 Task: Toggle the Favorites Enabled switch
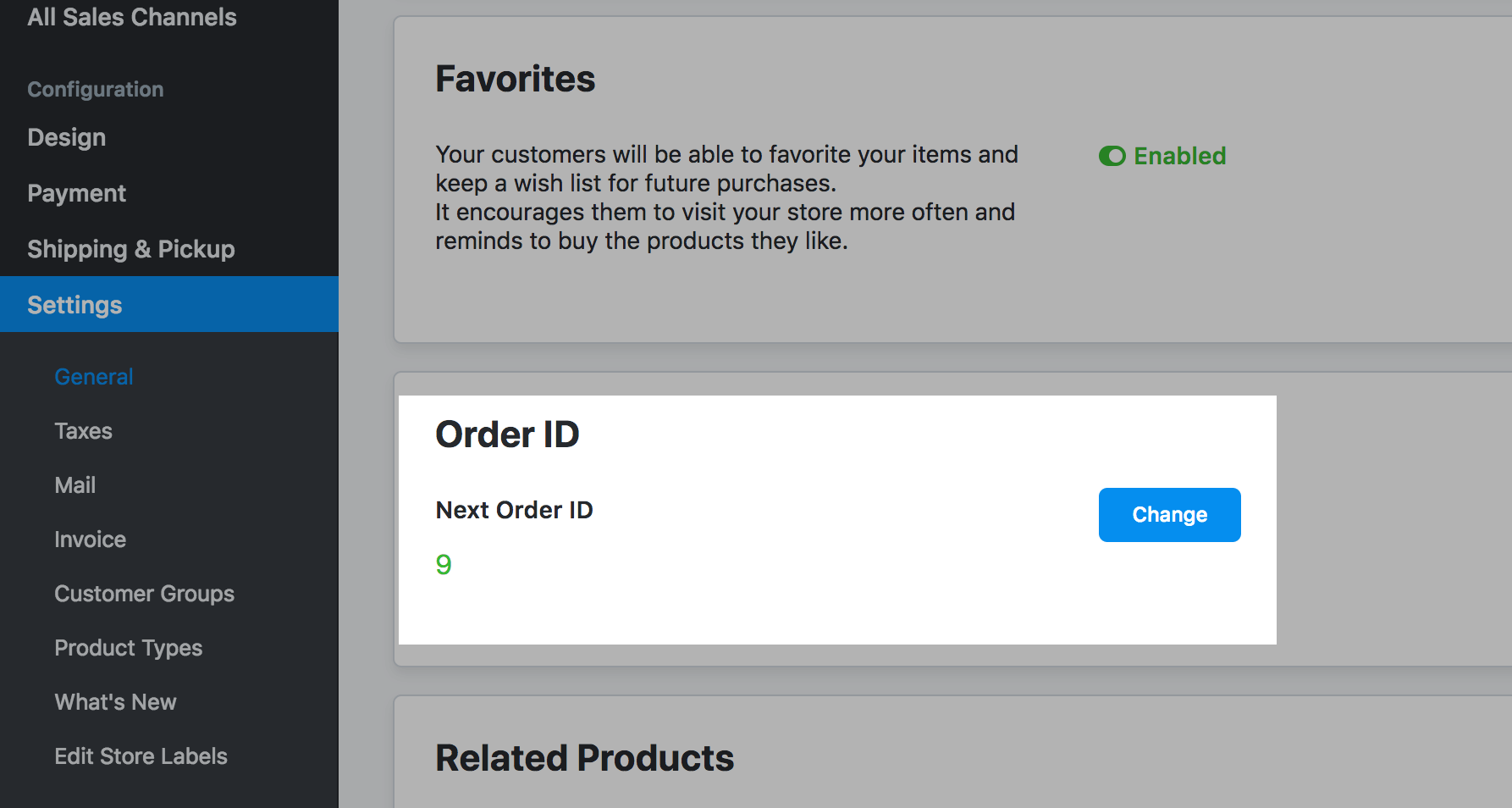pos(1112,156)
